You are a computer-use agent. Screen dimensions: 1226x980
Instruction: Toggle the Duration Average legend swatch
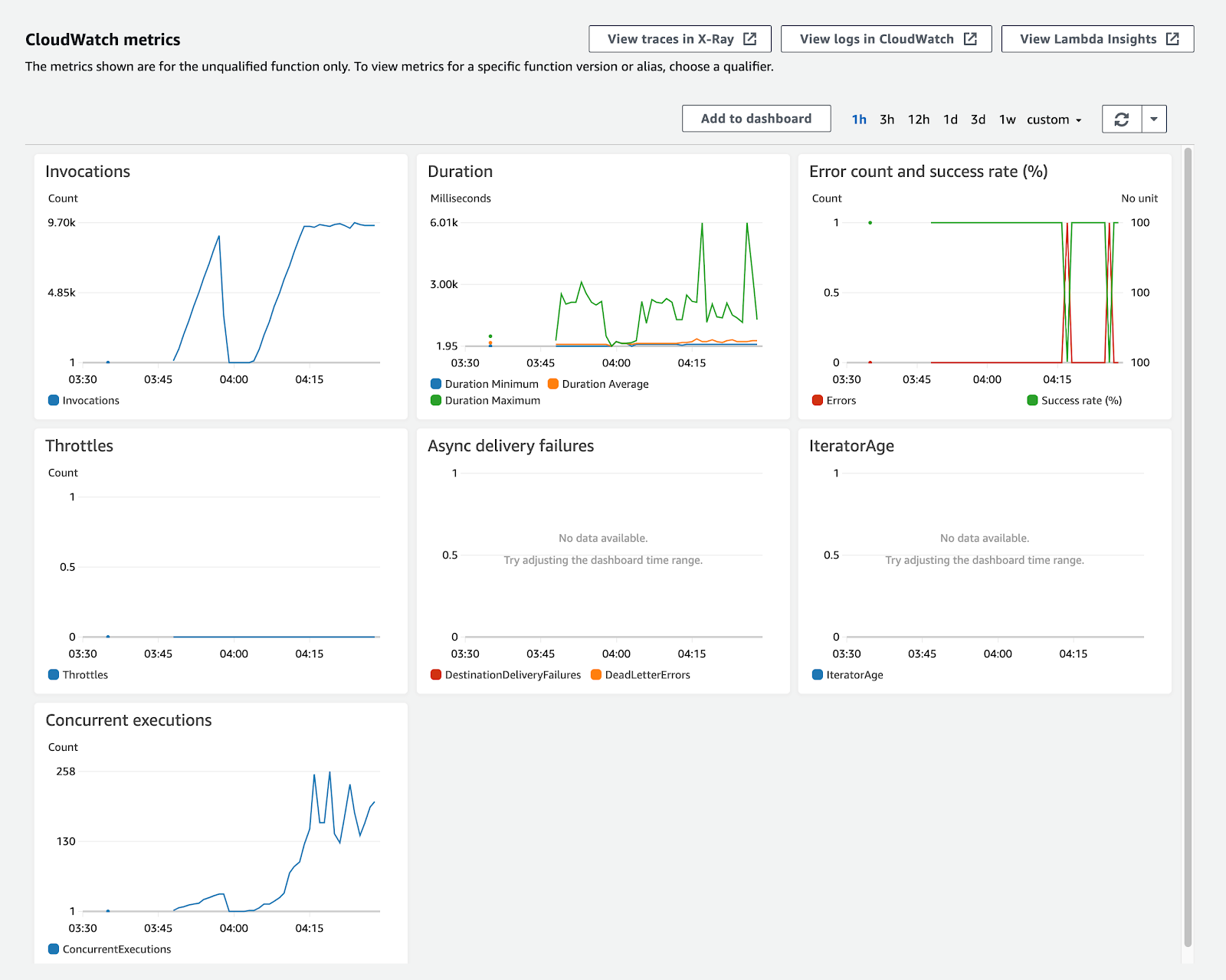click(553, 384)
